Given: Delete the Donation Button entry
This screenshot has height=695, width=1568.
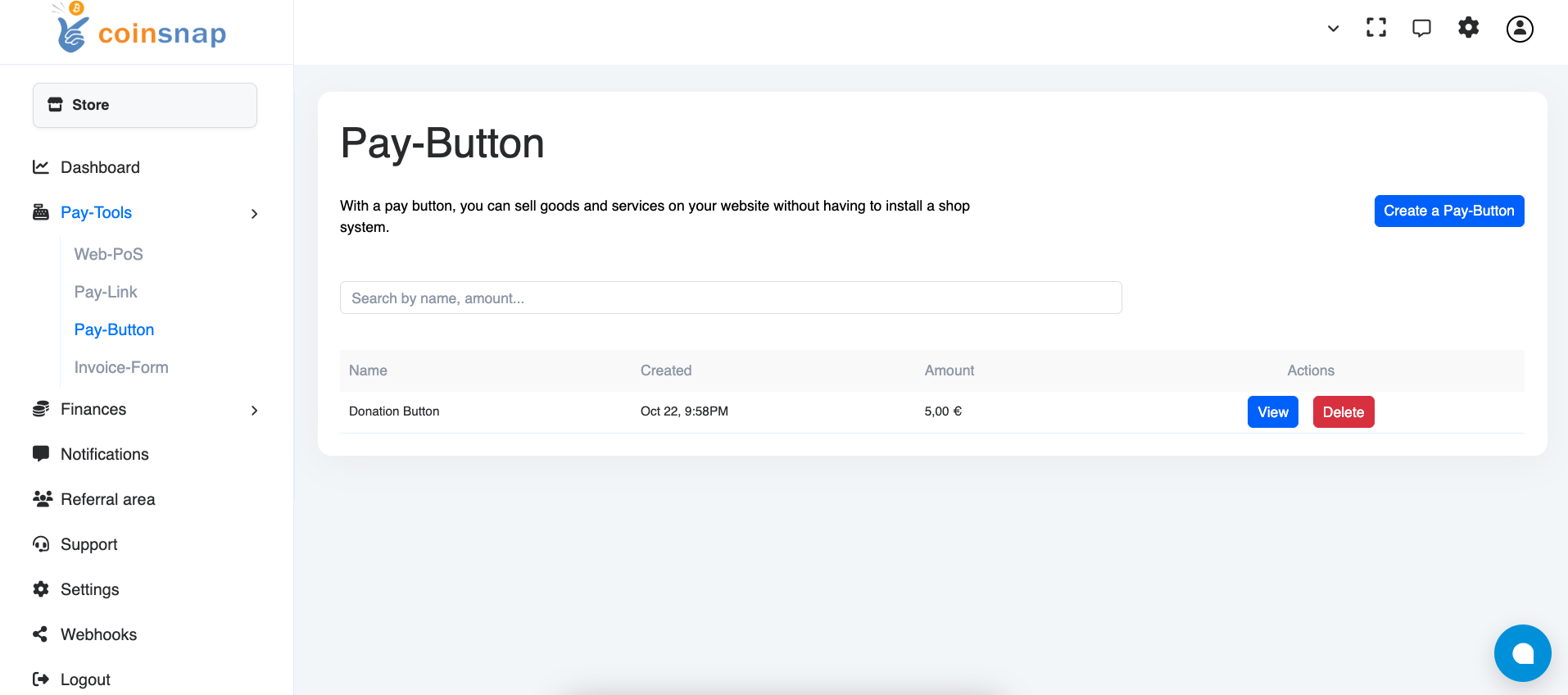Looking at the screenshot, I should 1343,412.
